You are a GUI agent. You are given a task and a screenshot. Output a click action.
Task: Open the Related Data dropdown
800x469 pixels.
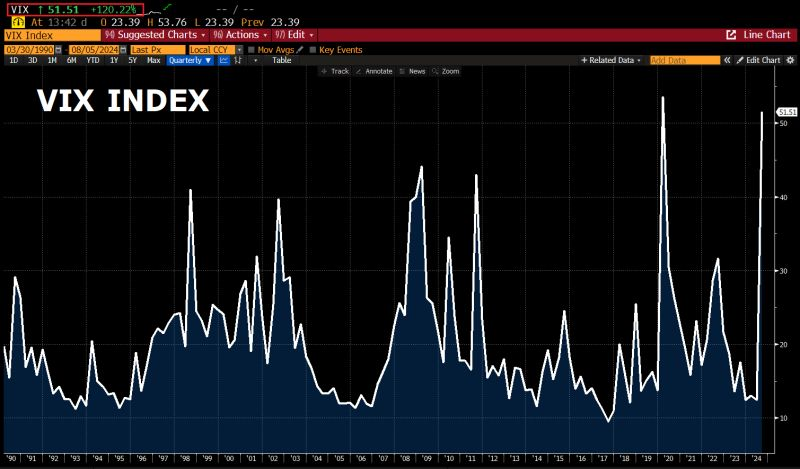click(x=611, y=60)
